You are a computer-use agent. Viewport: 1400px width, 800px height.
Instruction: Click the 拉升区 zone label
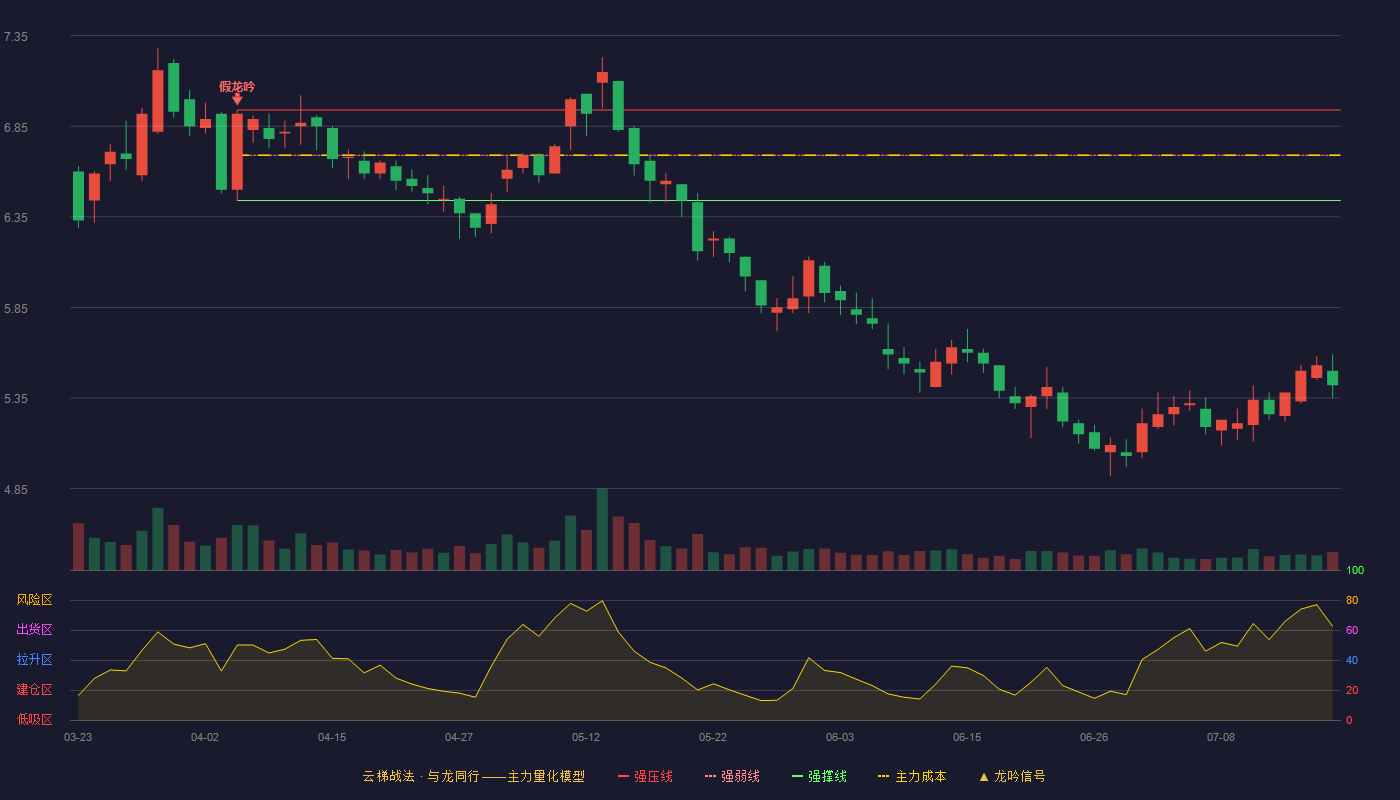click(35, 660)
